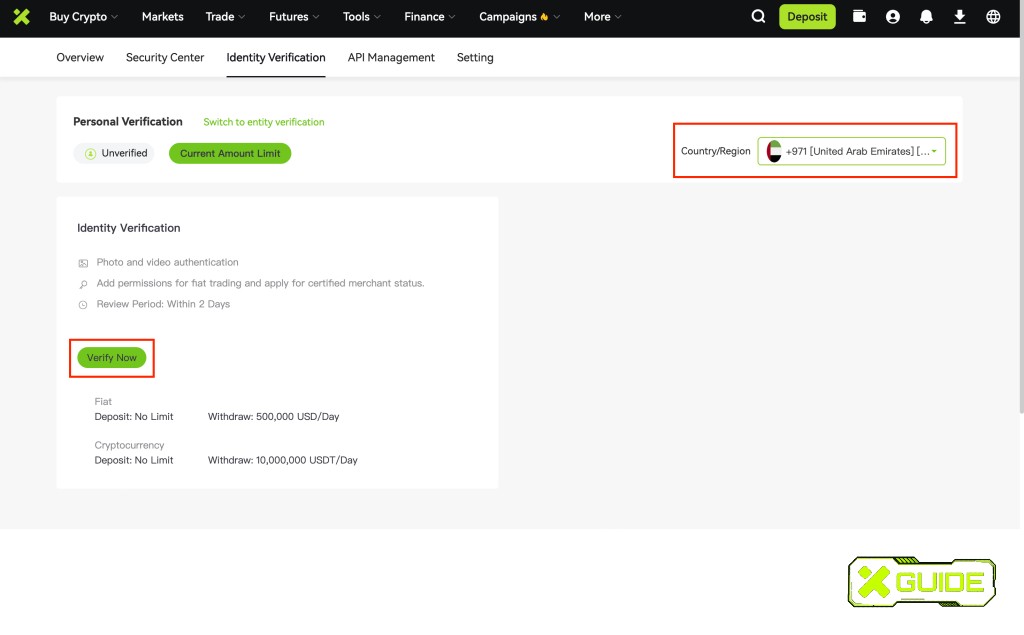Click the X Guide badge

[921, 581]
